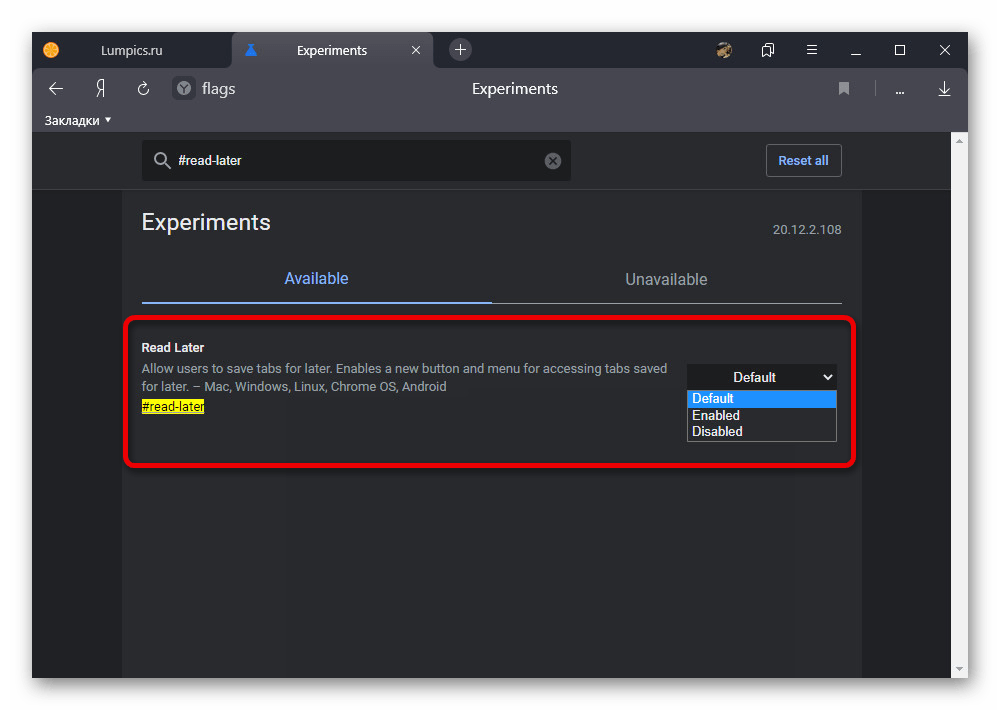
Task: Follow the #read-later highlighted link
Action: (x=173, y=407)
